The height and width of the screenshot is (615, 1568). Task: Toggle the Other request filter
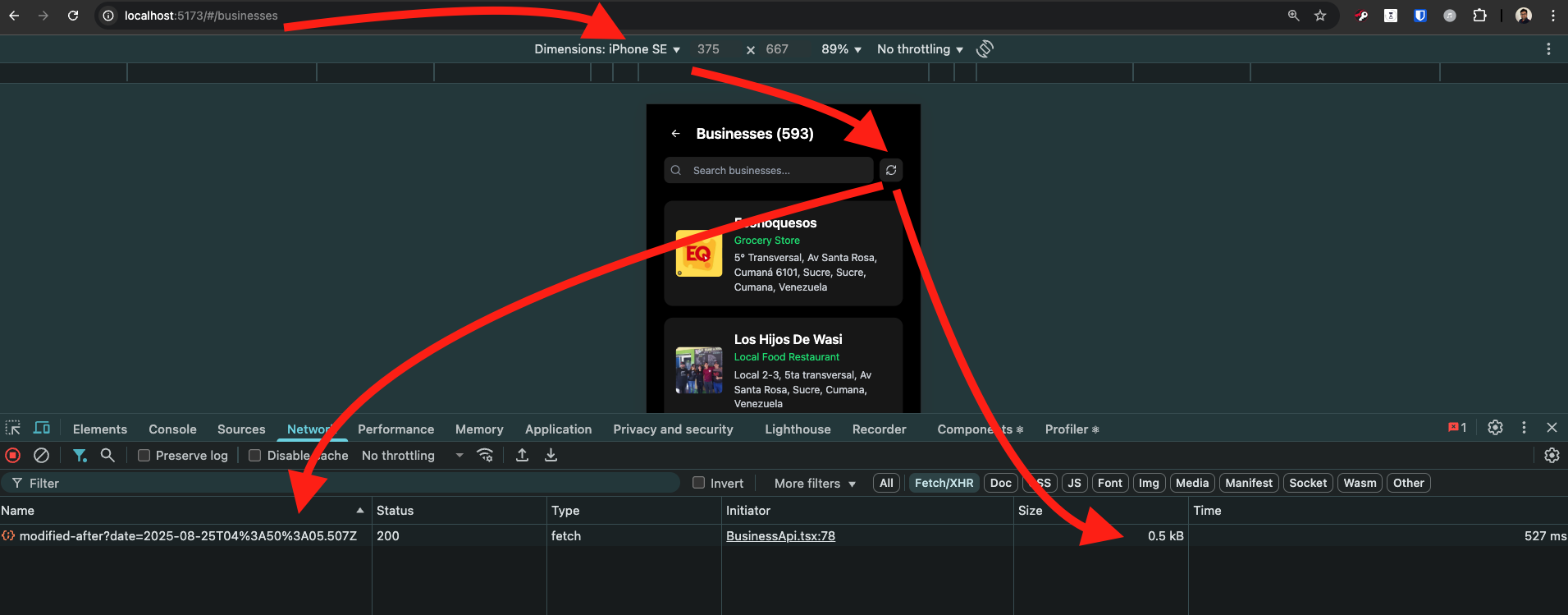tap(1409, 483)
